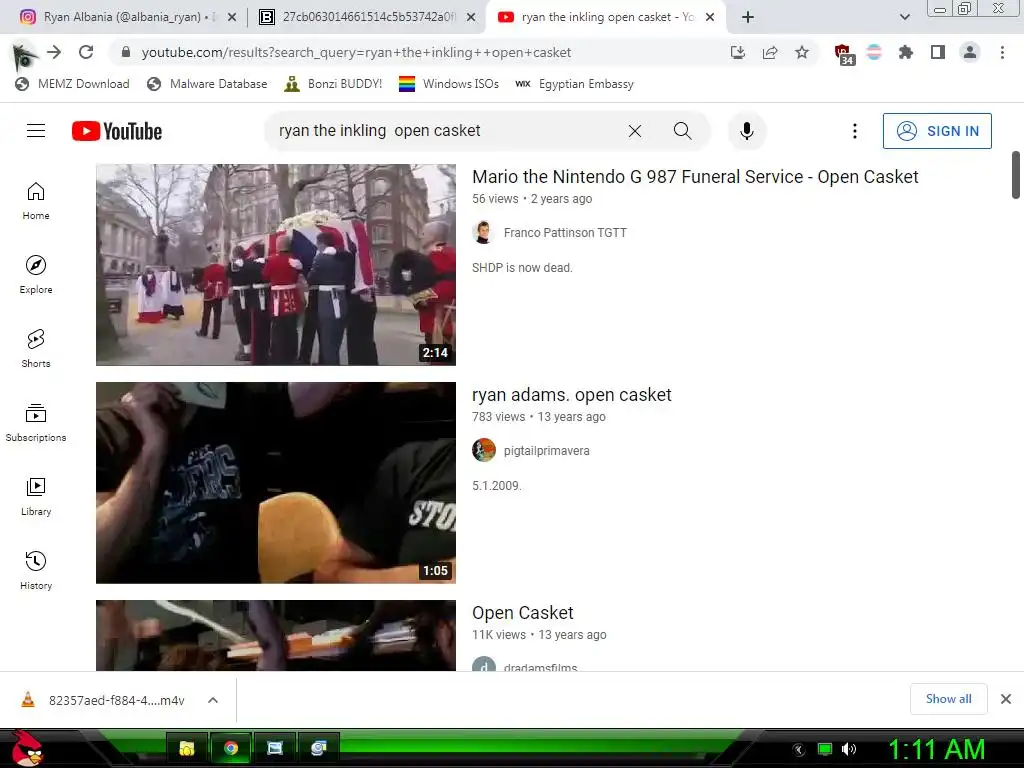1024x768 pixels.
Task: Go to the YouTube logo homepage
Action: 117,131
